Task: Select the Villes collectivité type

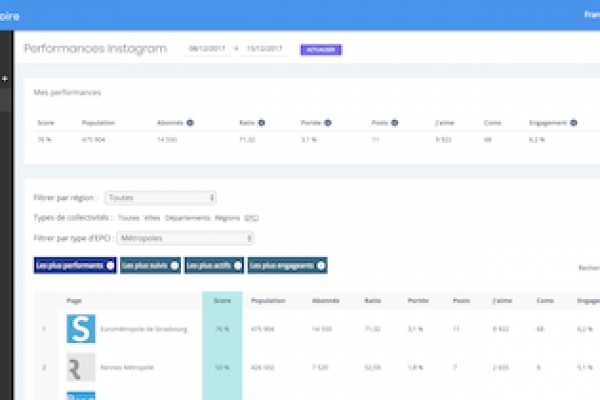Action: (x=152, y=218)
